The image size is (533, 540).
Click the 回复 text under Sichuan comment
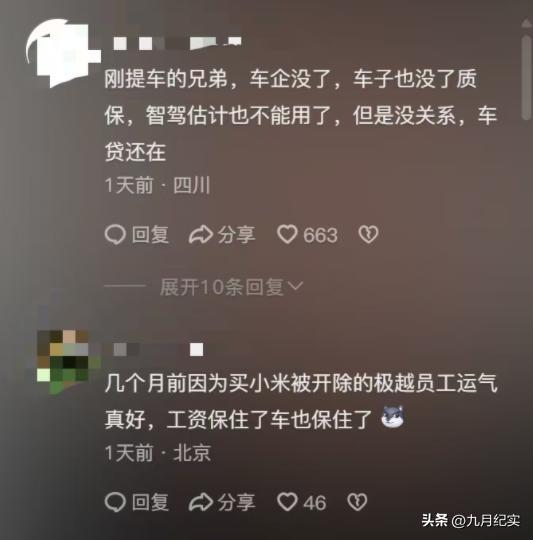[x=150, y=235]
